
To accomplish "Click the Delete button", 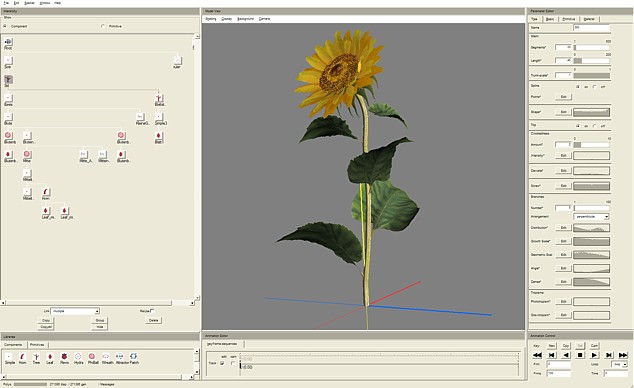I will (x=153, y=320).
